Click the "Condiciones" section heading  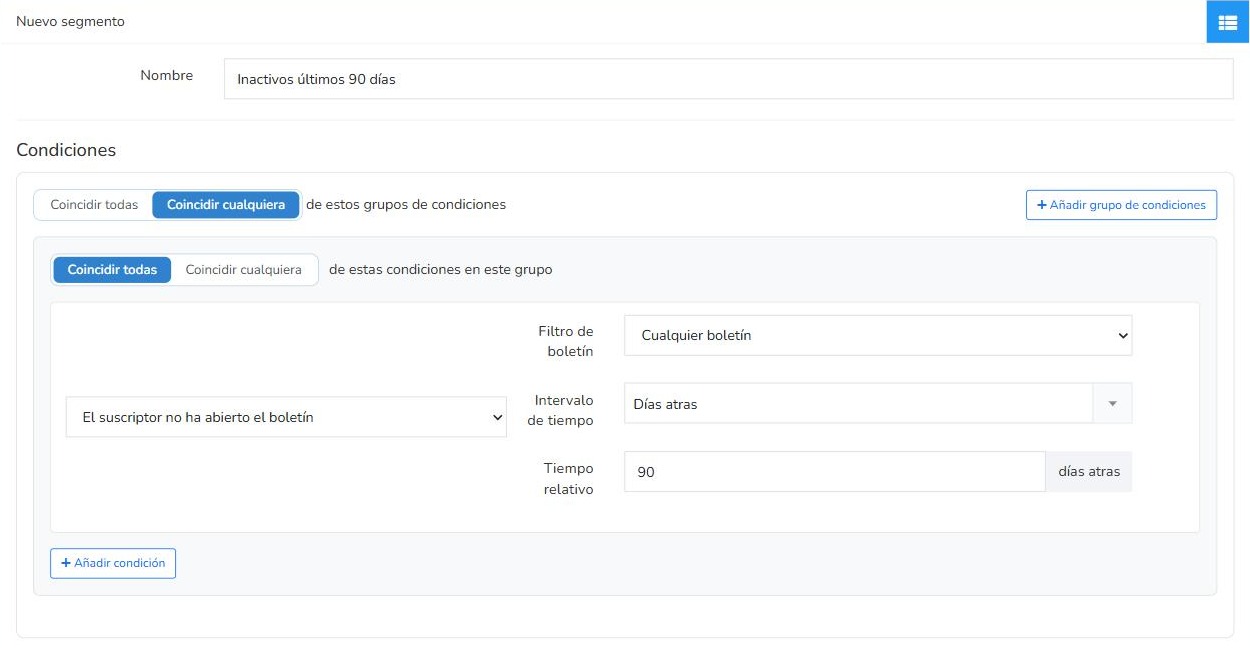pos(66,150)
